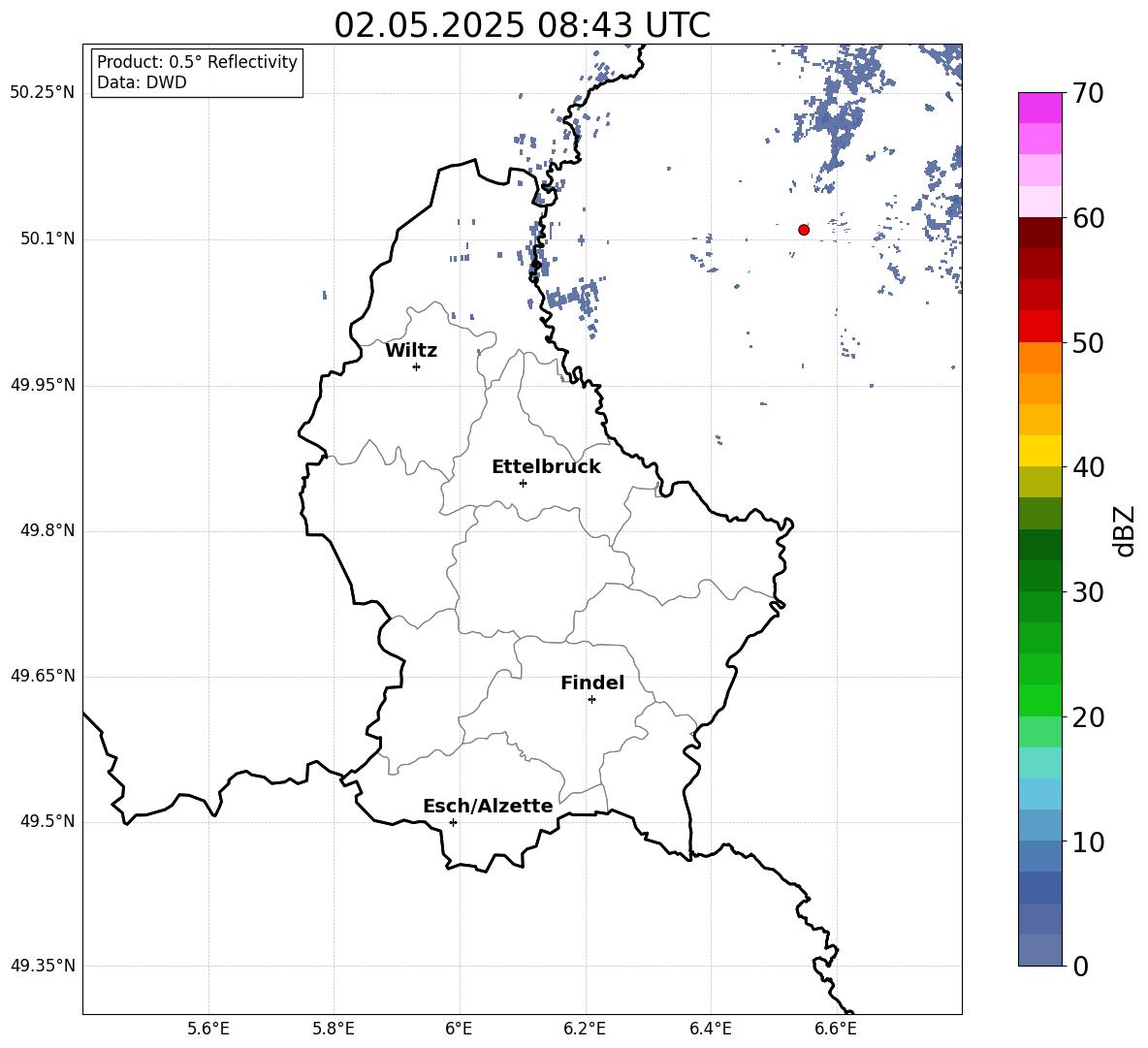Click the yellow colorbar swatch above 40 dBZ
The image size is (1148, 1048).
point(1039,451)
